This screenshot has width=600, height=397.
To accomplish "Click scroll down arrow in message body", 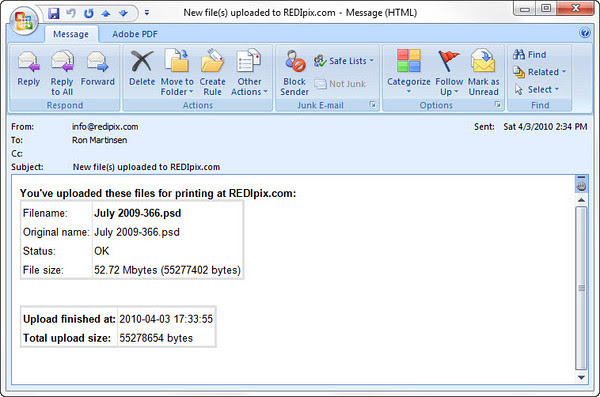I will [581, 377].
